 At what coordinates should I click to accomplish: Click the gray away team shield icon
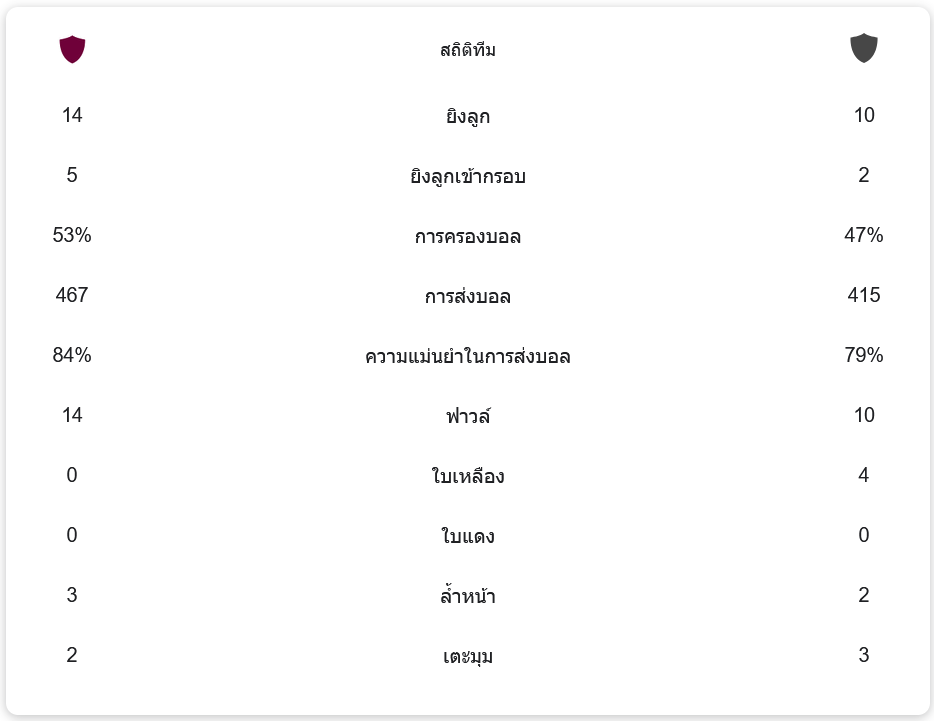tap(863, 48)
